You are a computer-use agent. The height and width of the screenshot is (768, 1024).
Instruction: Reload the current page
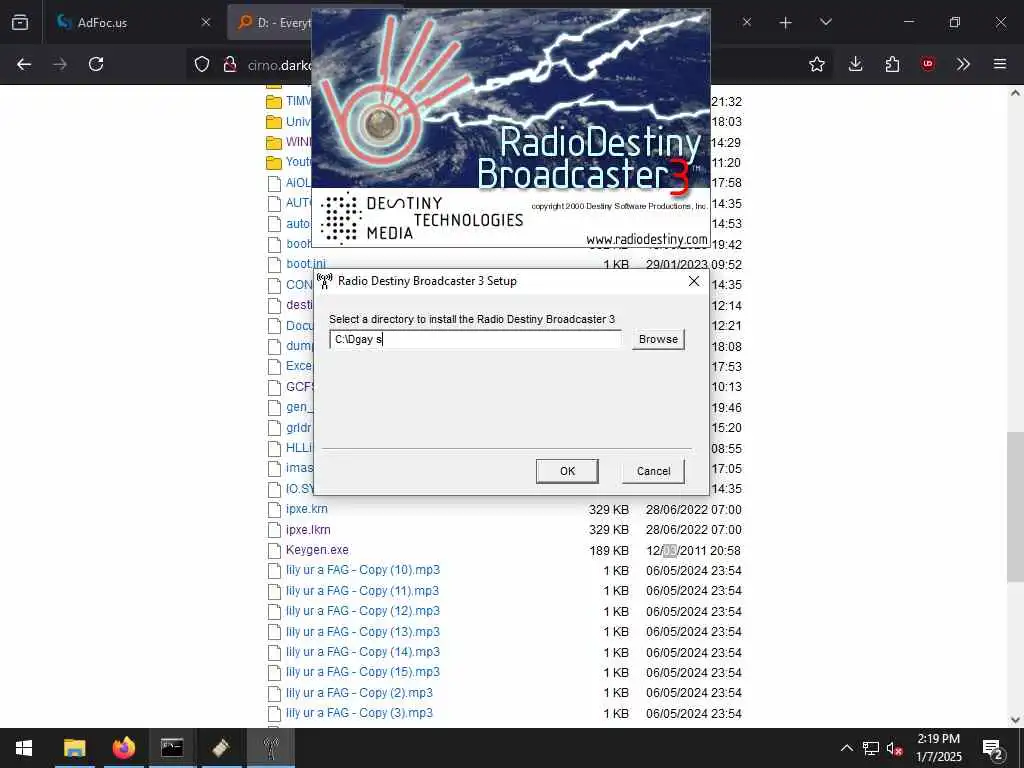pos(96,64)
